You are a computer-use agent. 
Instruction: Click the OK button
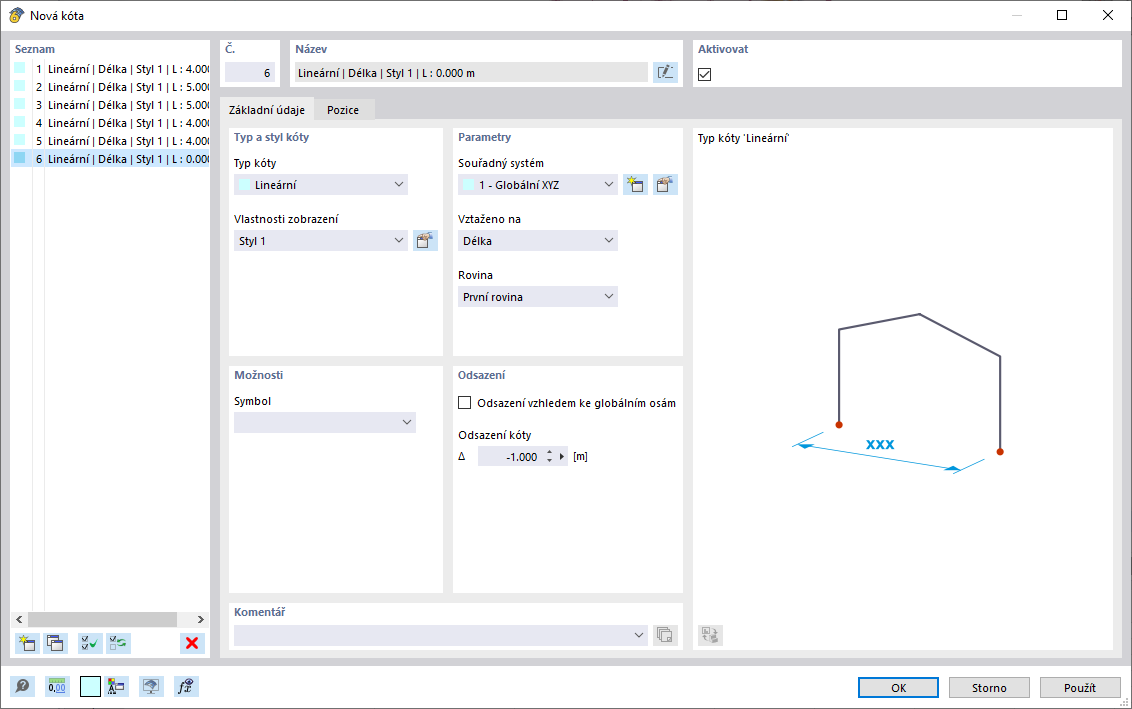pyautogui.click(x=898, y=687)
